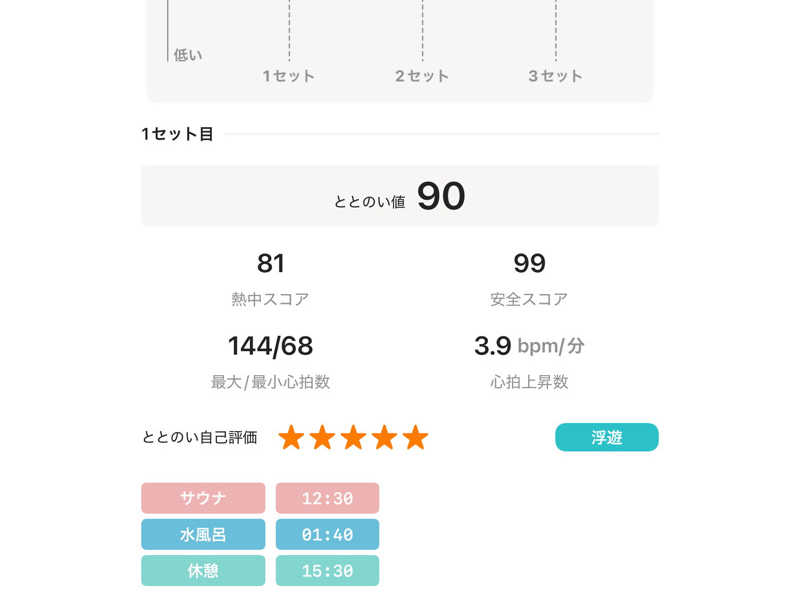Tap the fourth orange rating star
The image size is (800, 600).
[384, 438]
